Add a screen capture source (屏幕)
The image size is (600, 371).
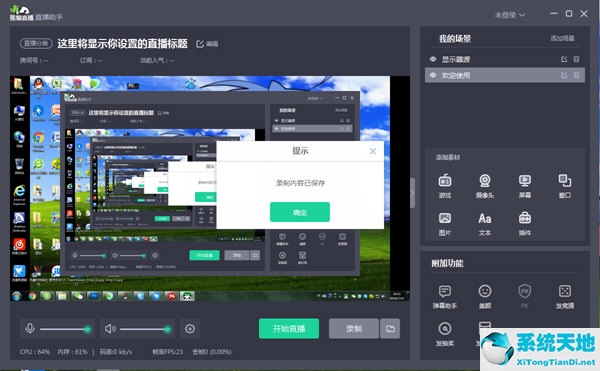pyautogui.click(x=525, y=186)
